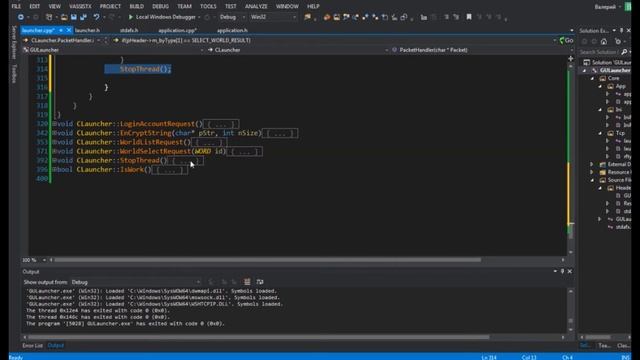
Task: Start the Local Windows Debugger
Action: point(162,17)
